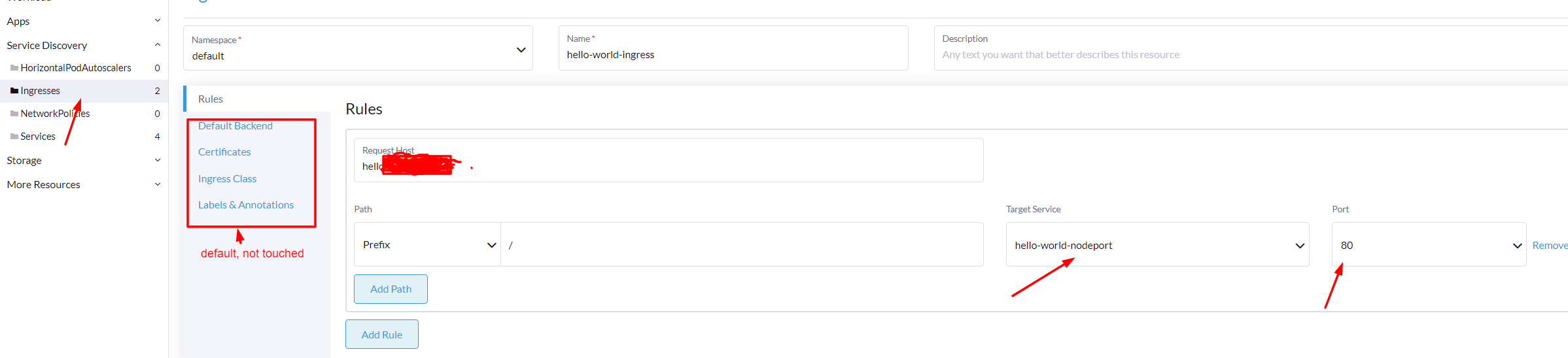Open the Target Service dropdown
1568x358 pixels.
click(x=1299, y=246)
